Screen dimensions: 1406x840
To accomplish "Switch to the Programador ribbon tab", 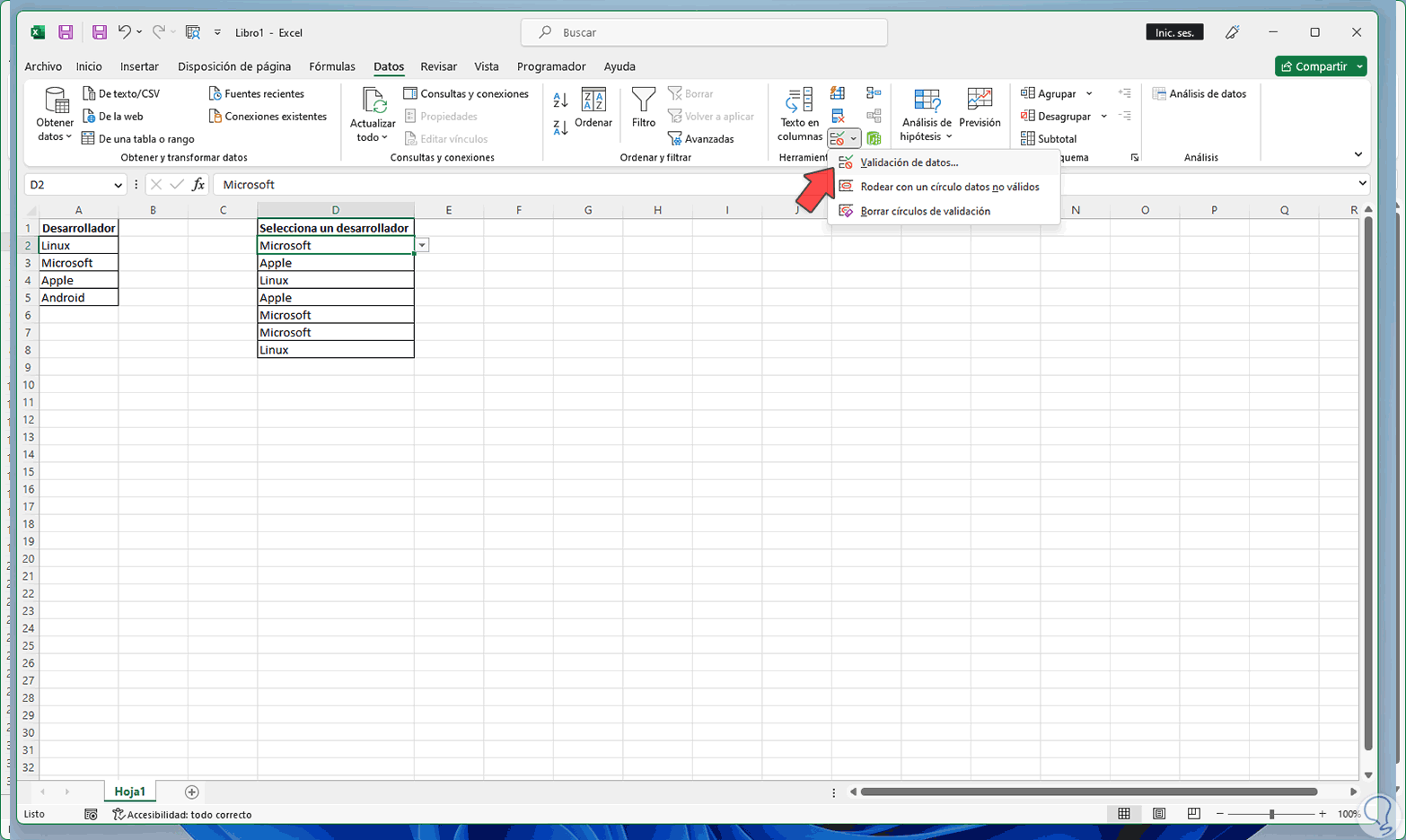I will (x=551, y=66).
